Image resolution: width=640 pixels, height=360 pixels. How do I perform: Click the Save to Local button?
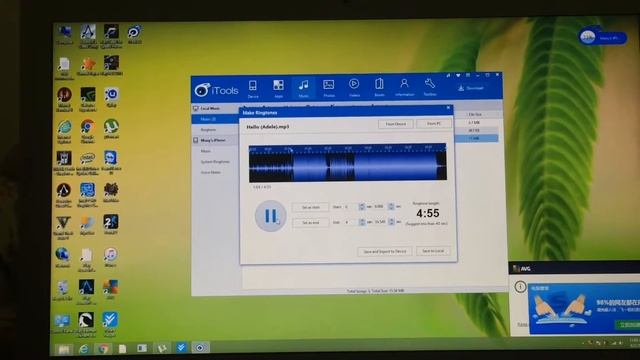click(433, 251)
